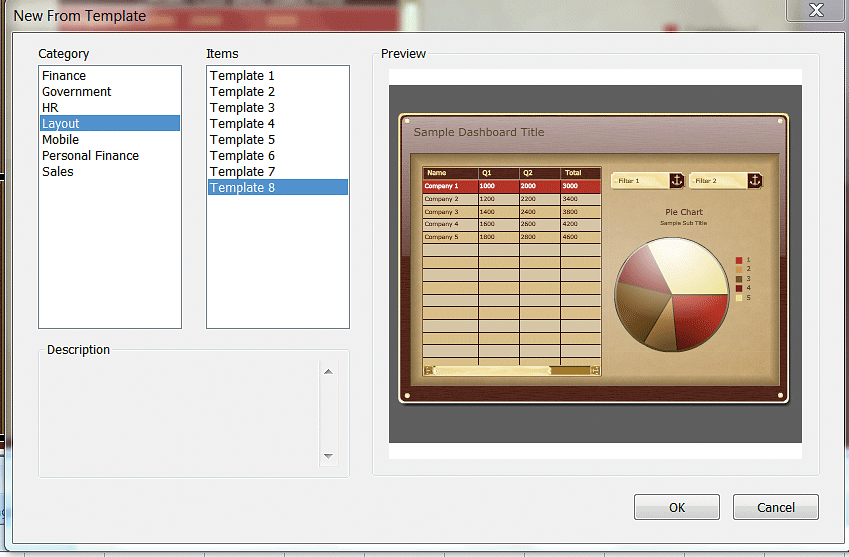Select the Finance category
This screenshot has height=557, width=849.
pyautogui.click(x=64, y=76)
